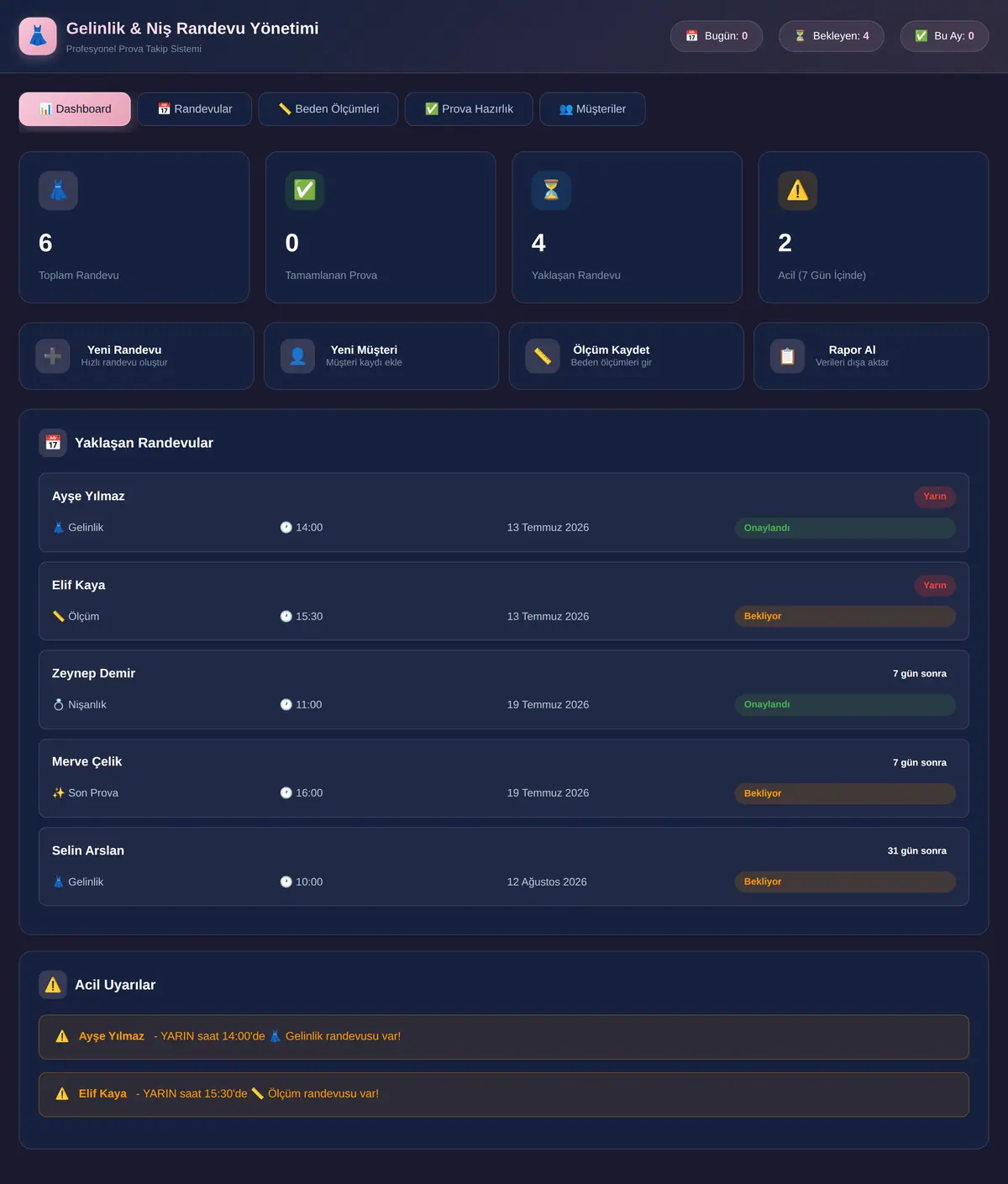This screenshot has width=1008, height=1184.
Task: Click the ring icon next to Nişanlık
Action: click(x=59, y=704)
